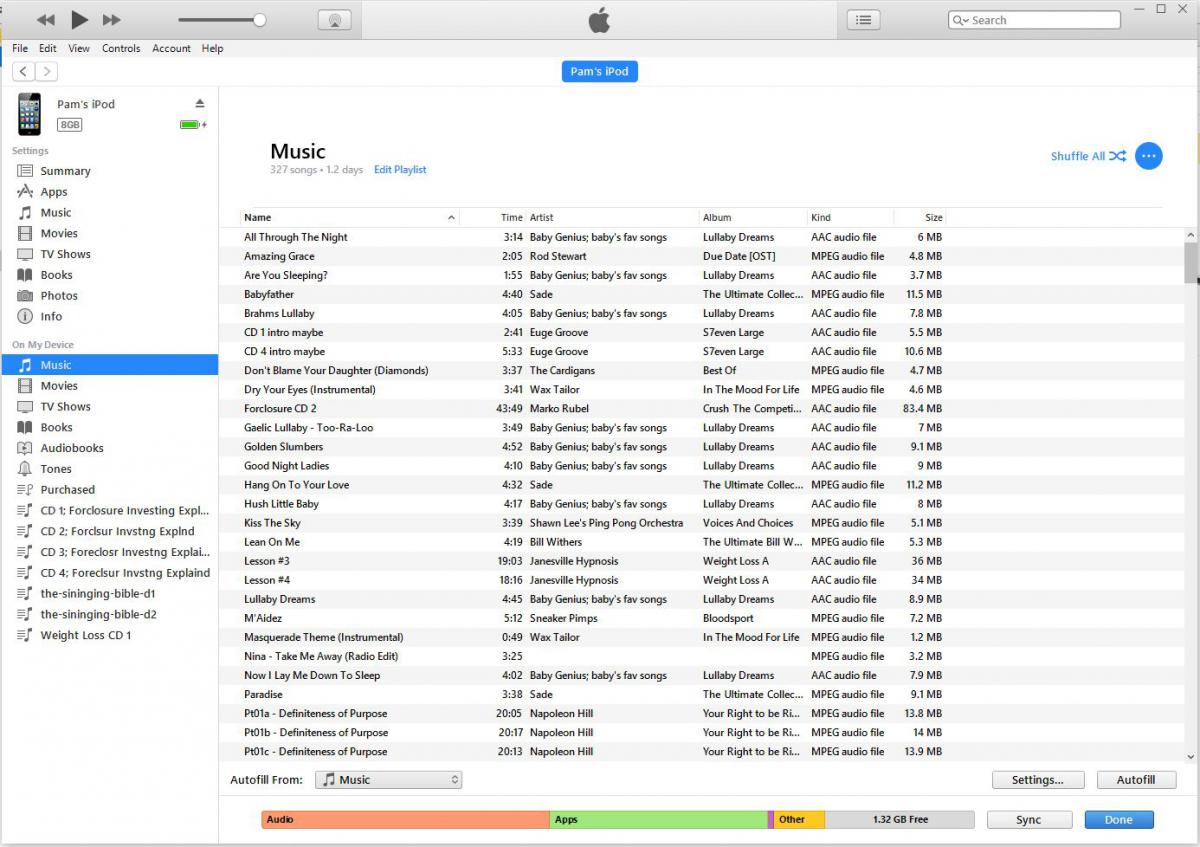Viewport: 1200px width, 847px height.
Task: Open CD 2; Forclsur Invstng Explnd playlist
Action: [117, 532]
